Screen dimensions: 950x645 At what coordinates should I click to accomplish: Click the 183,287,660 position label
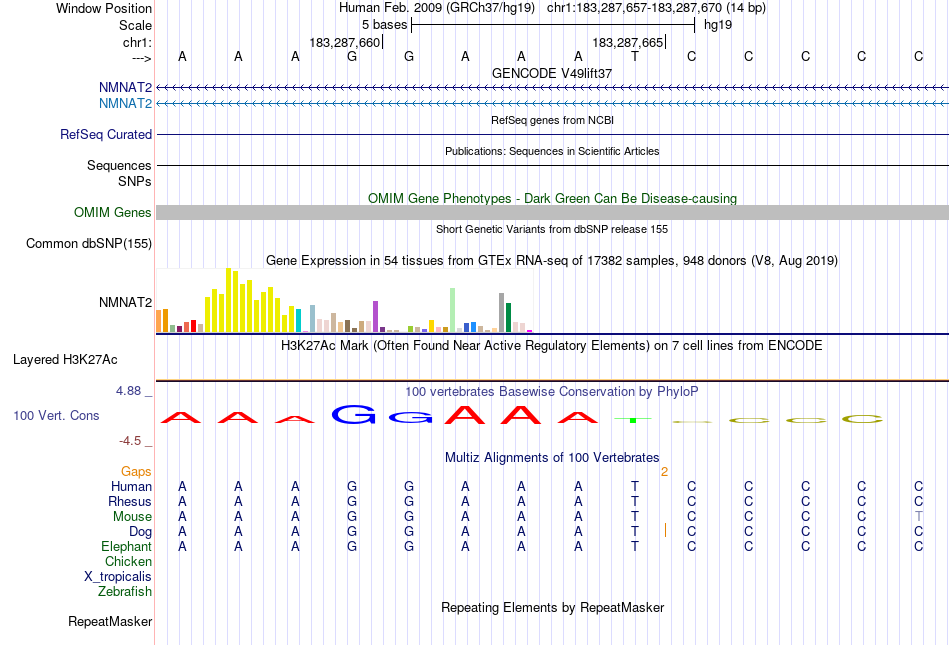345,42
